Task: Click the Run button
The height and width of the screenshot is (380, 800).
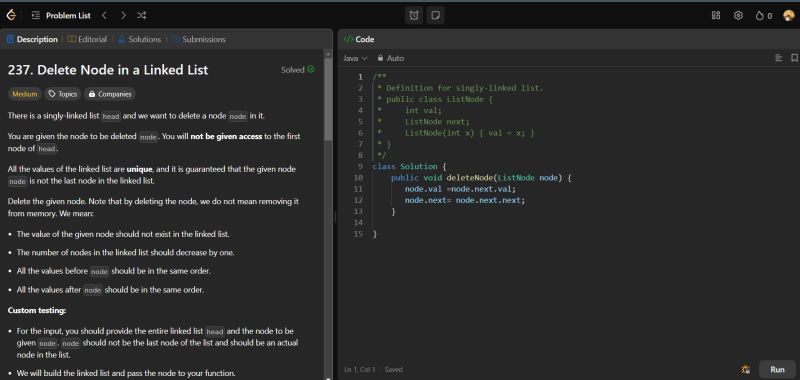Action: (x=777, y=369)
